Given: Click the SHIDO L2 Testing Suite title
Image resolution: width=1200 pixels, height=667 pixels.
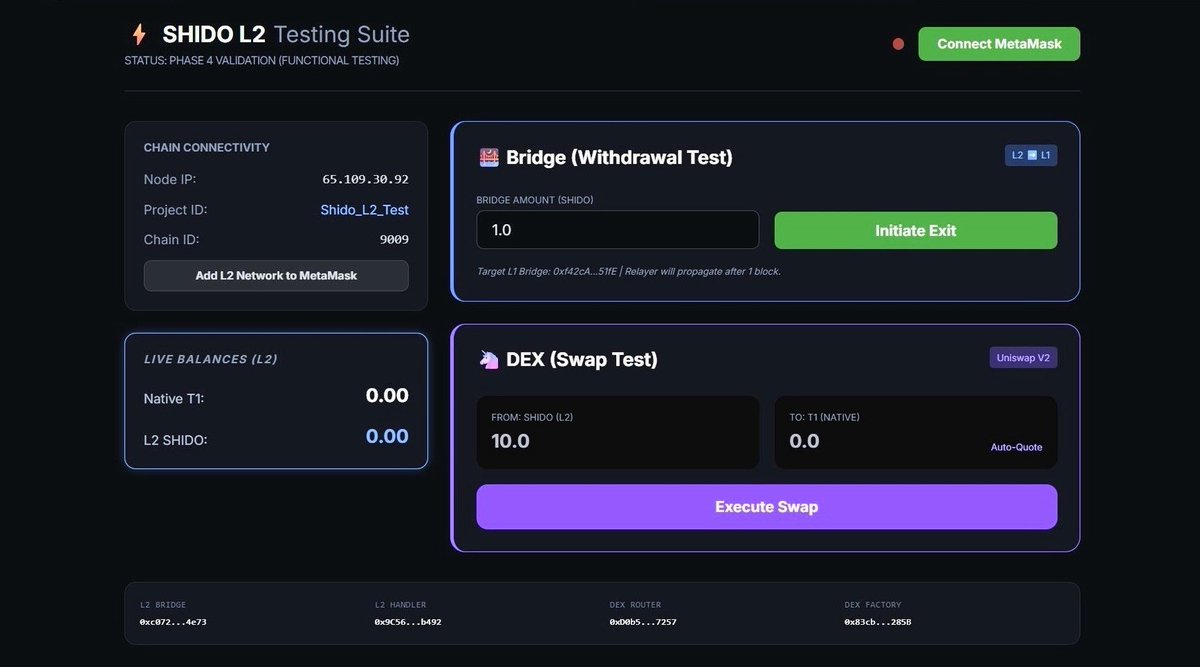Looking at the screenshot, I should coord(286,34).
